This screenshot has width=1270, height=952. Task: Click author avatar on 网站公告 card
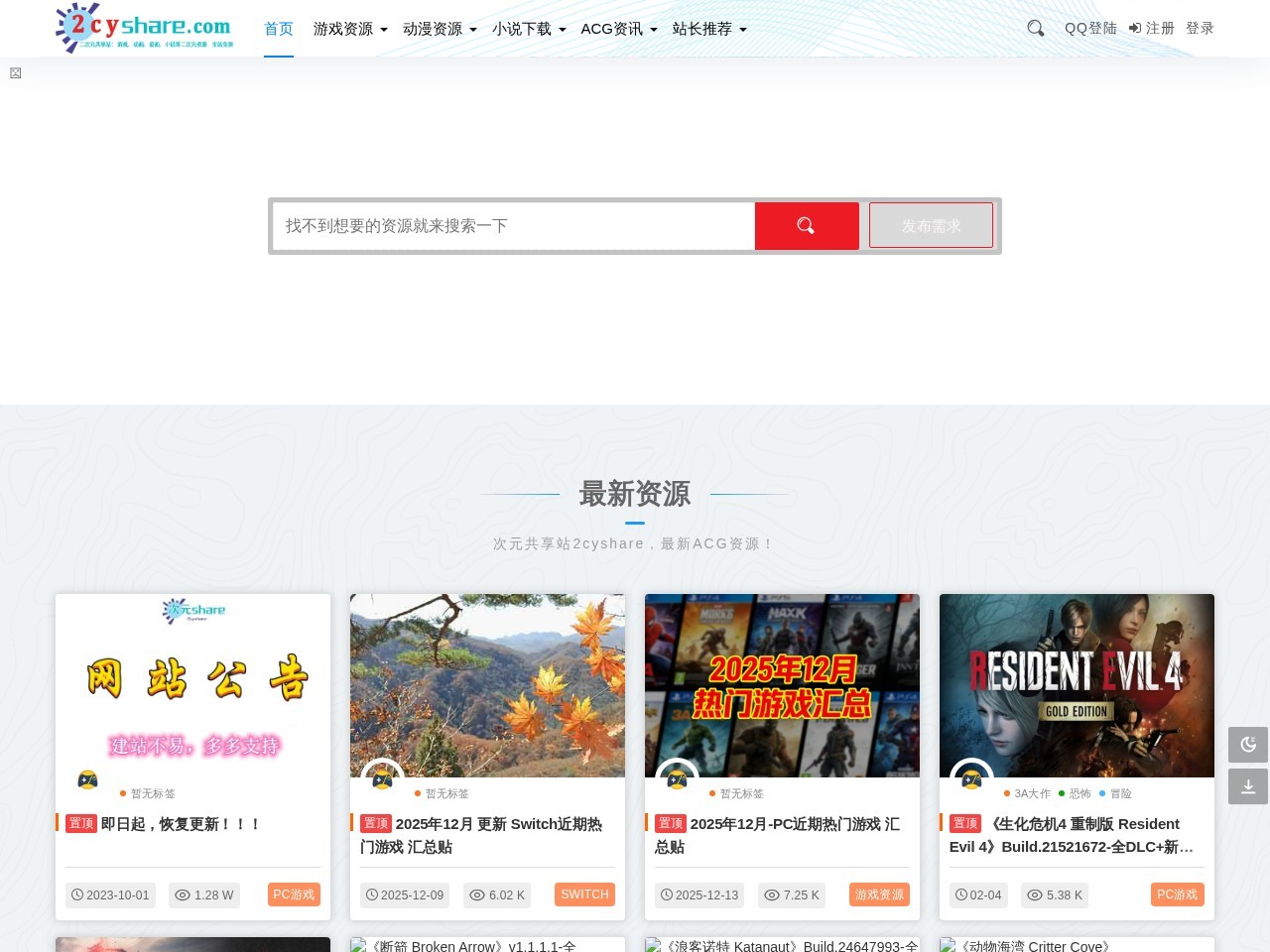pyautogui.click(x=88, y=779)
